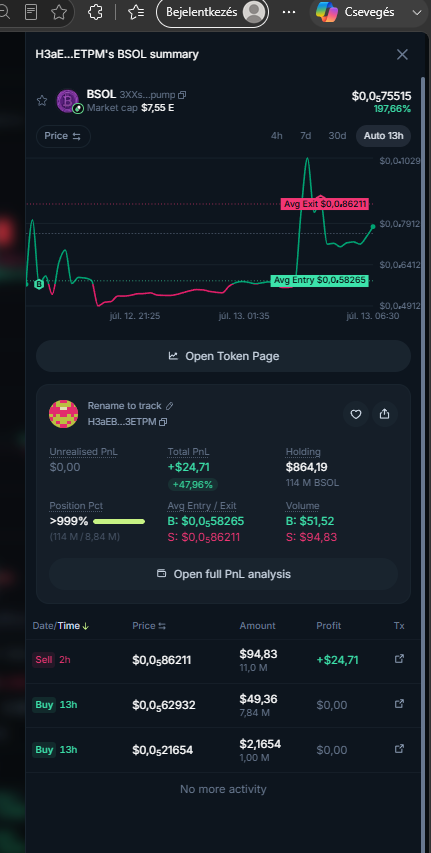The height and width of the screenshot is (853, 431).
Task: Click the Total PnL +47,96% badge
Action: pos(193,484)
